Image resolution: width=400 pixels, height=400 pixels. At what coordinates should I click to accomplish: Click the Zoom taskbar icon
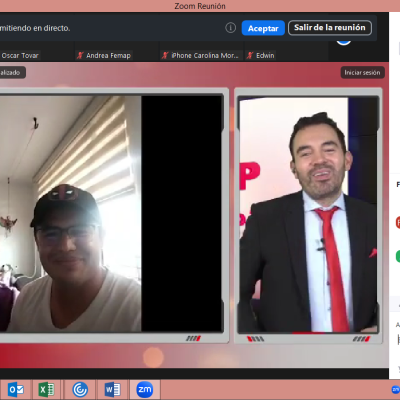click(x=145, y=389)
